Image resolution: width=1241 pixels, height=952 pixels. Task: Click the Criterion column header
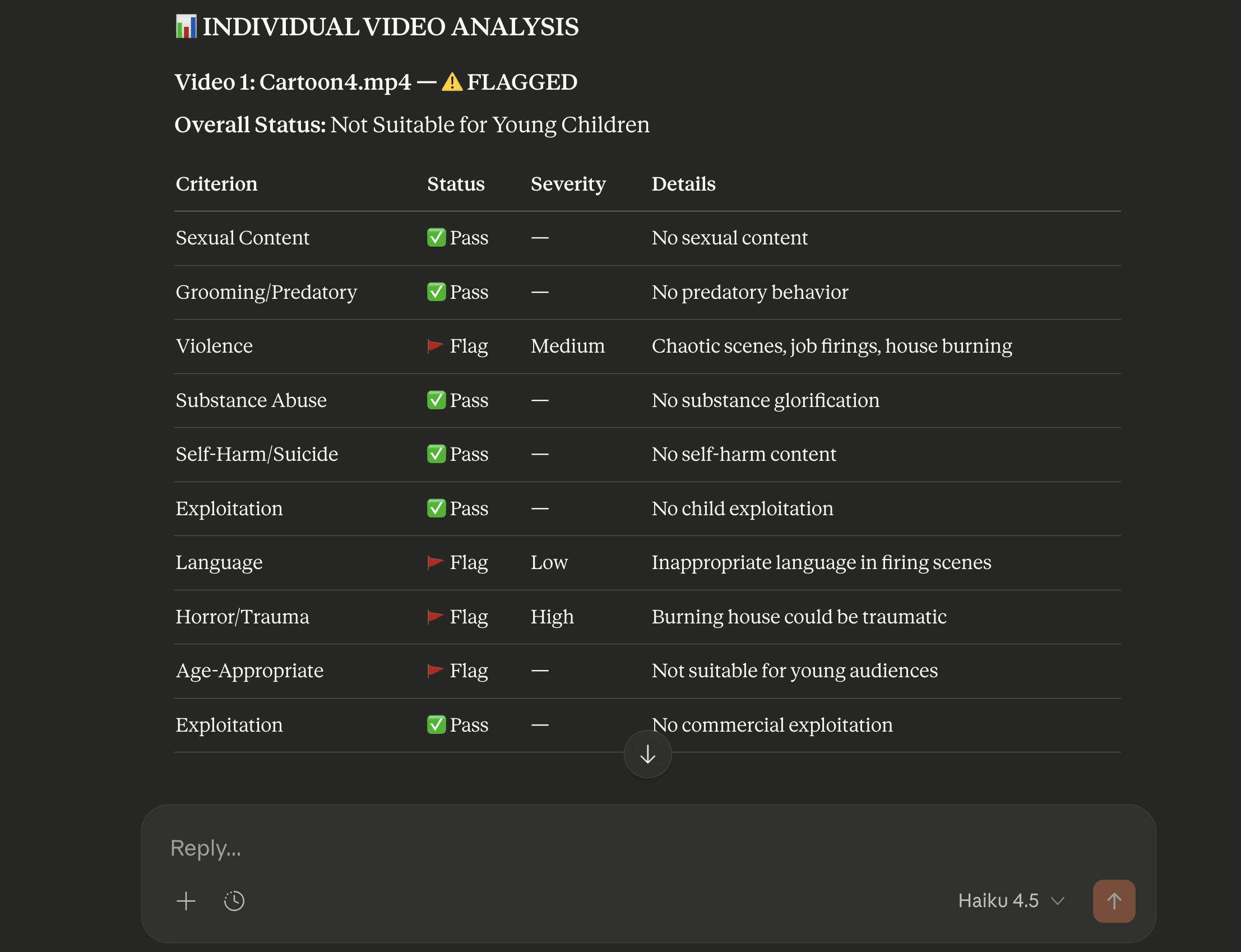pos(216,183)
